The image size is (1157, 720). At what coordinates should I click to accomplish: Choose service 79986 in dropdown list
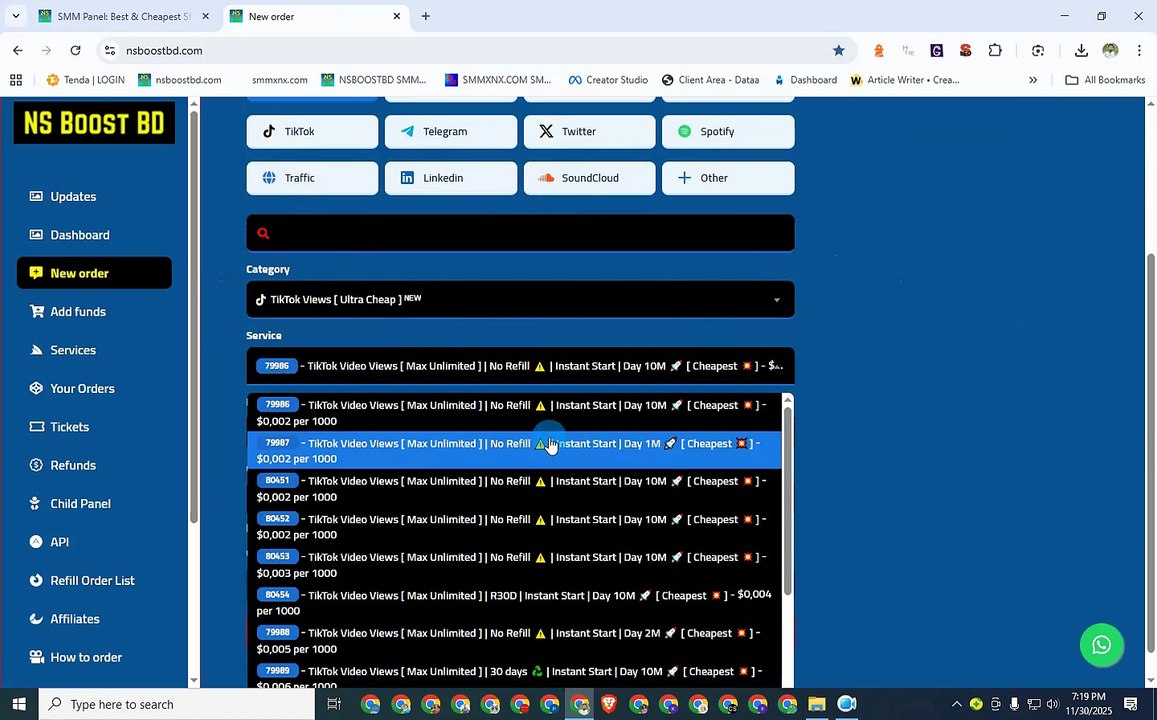pyautogui.click(x=514, y=413)
